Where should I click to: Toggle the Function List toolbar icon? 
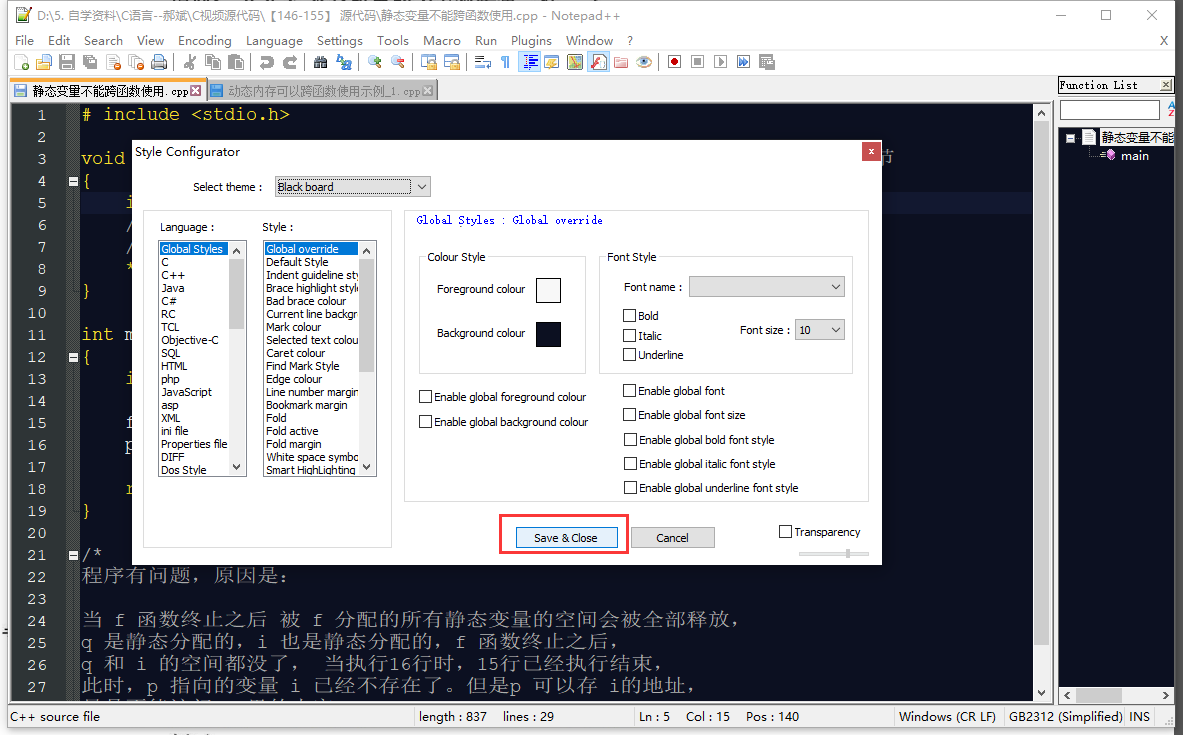[x=598, y=63]
